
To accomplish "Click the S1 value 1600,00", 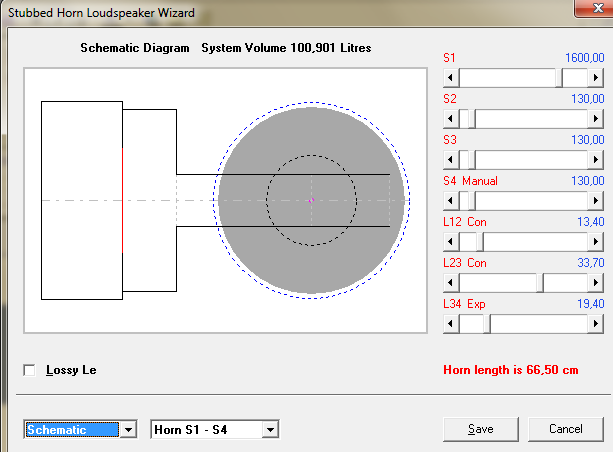I will point(585,58).
